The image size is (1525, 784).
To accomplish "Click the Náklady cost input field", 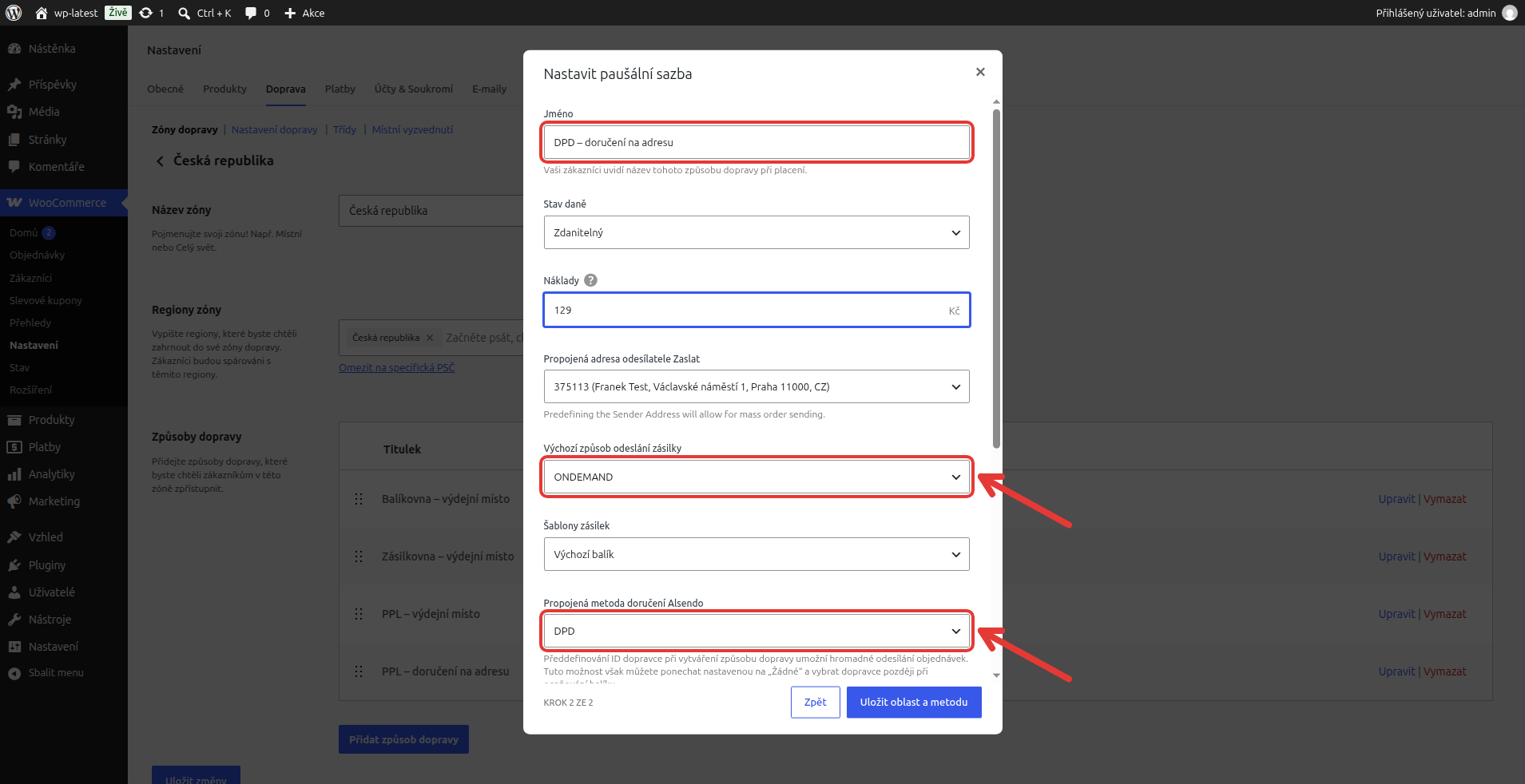I will point(757,310).
